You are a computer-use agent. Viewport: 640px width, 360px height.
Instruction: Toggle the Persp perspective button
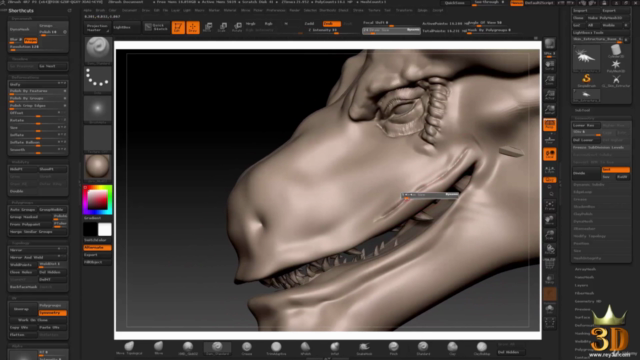(x=550, y=124)
